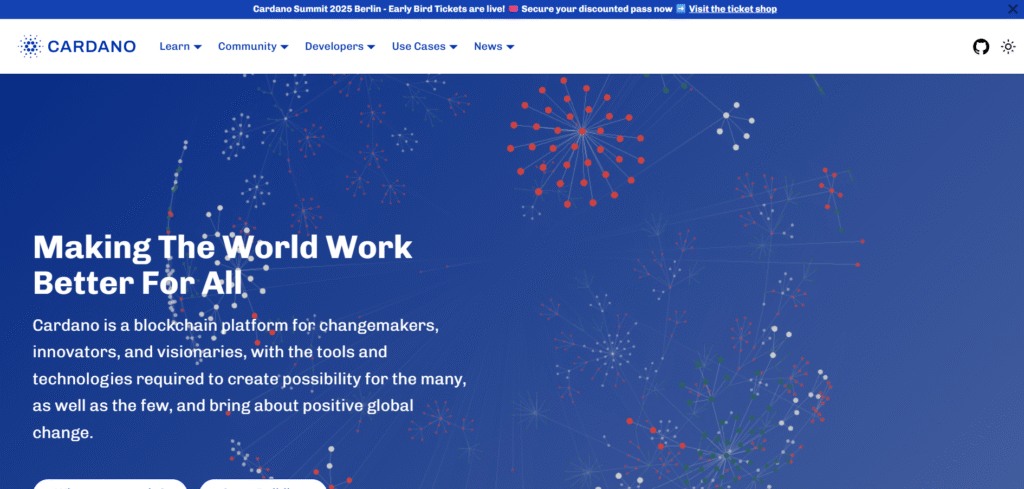Open Cardano GitHub repository icon
The height and width of the screenshot is (489, 1024).
pos(981,46)
